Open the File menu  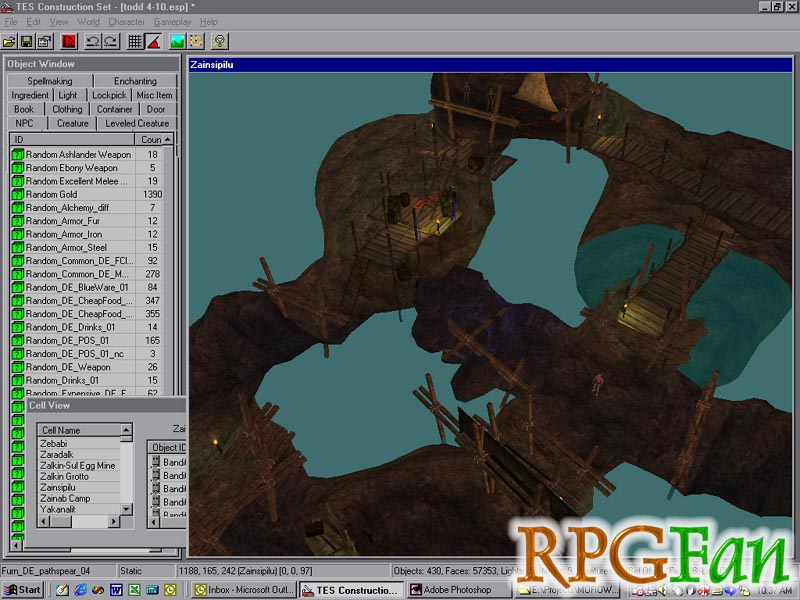coord(11,22)
